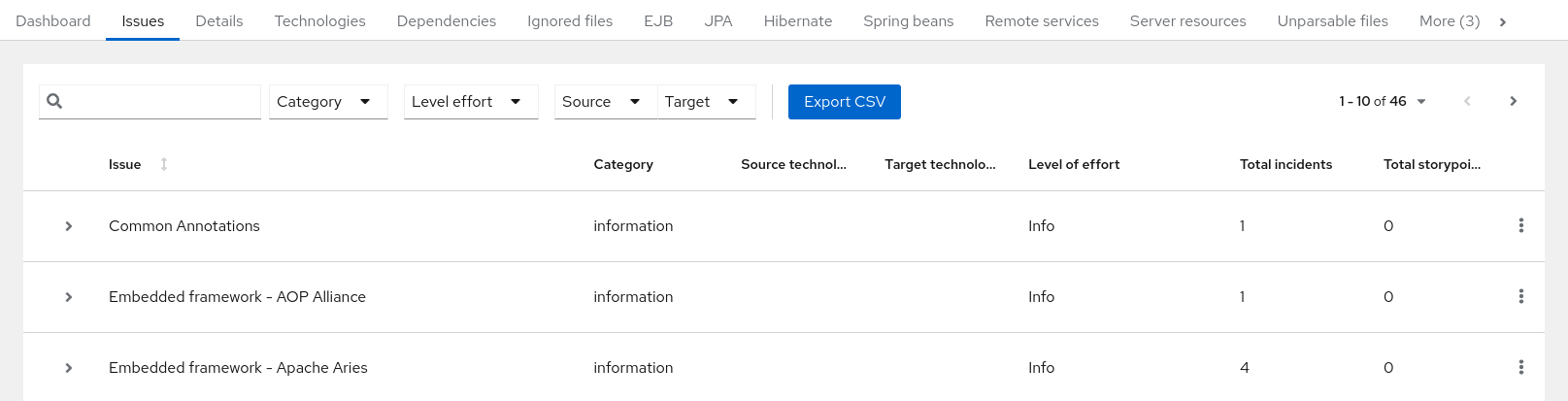Click the Export CSV button
1568x401 pixels.
point(844,102)
